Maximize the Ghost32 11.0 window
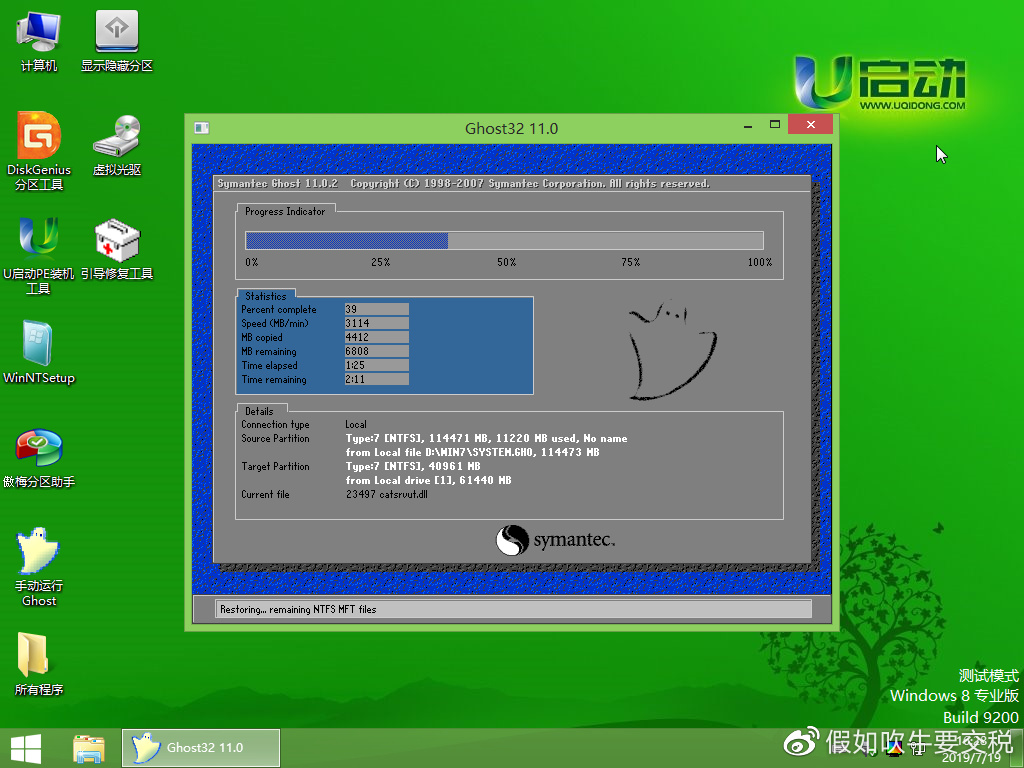 [x=775, y=126]
